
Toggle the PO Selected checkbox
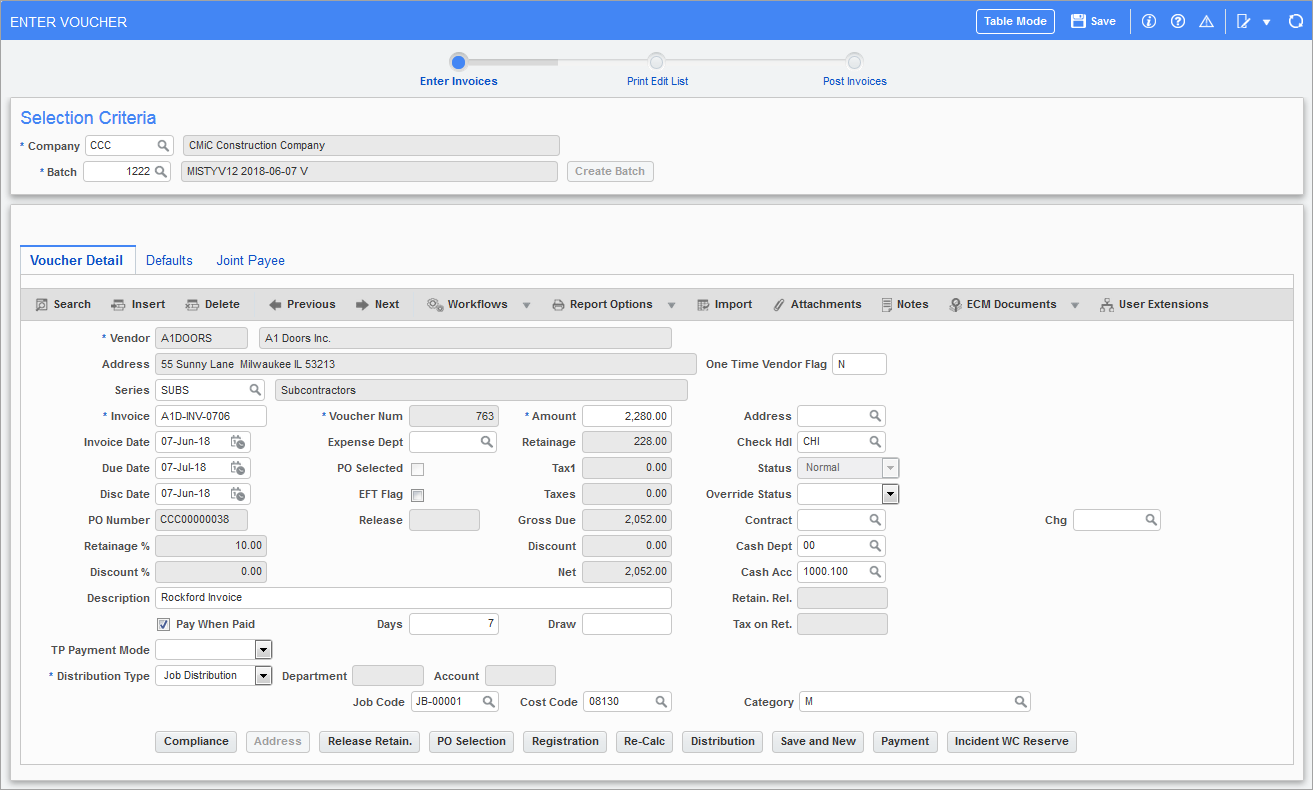click(x=417, y=469)
